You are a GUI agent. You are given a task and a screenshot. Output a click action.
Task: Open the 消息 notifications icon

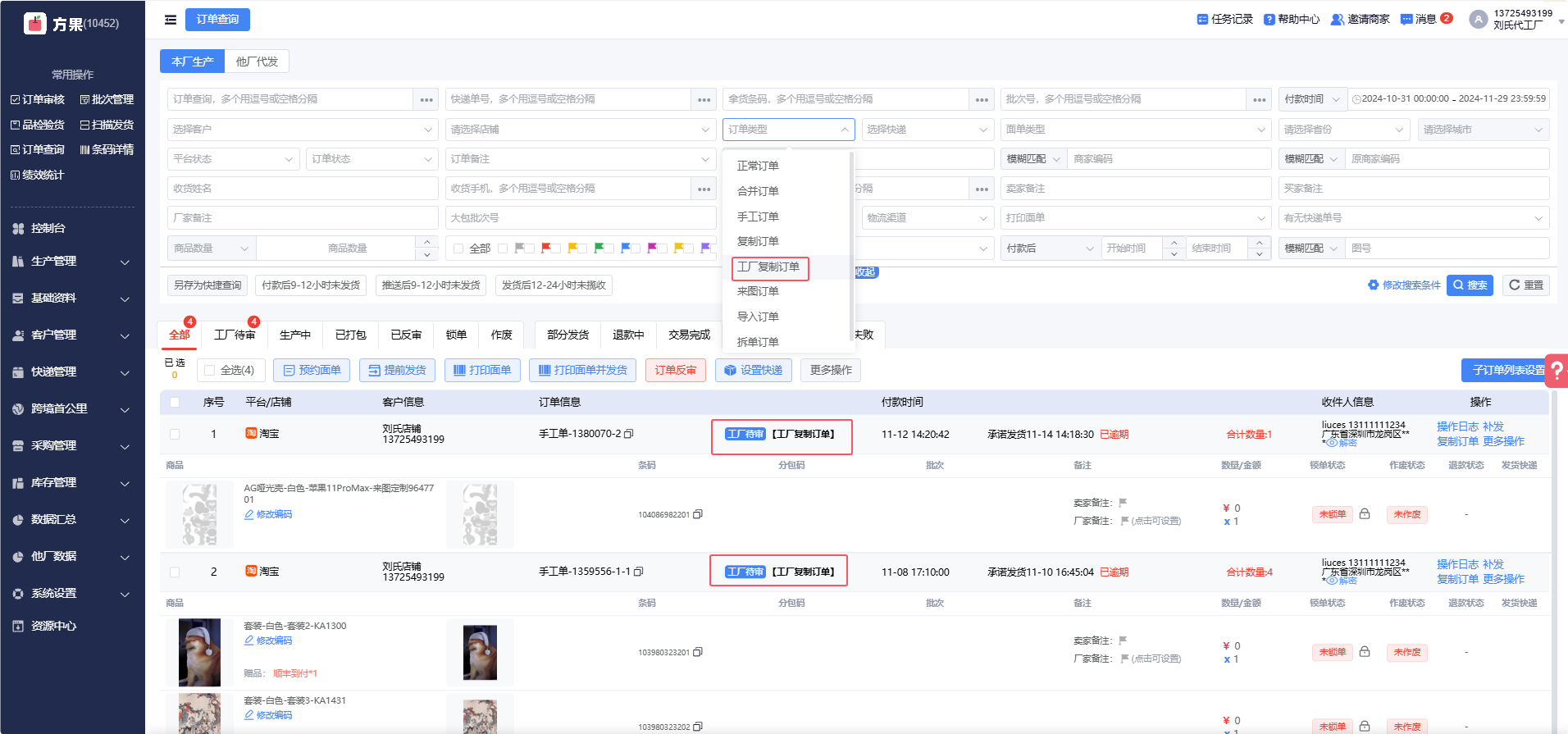click(x=1406, y=19)
